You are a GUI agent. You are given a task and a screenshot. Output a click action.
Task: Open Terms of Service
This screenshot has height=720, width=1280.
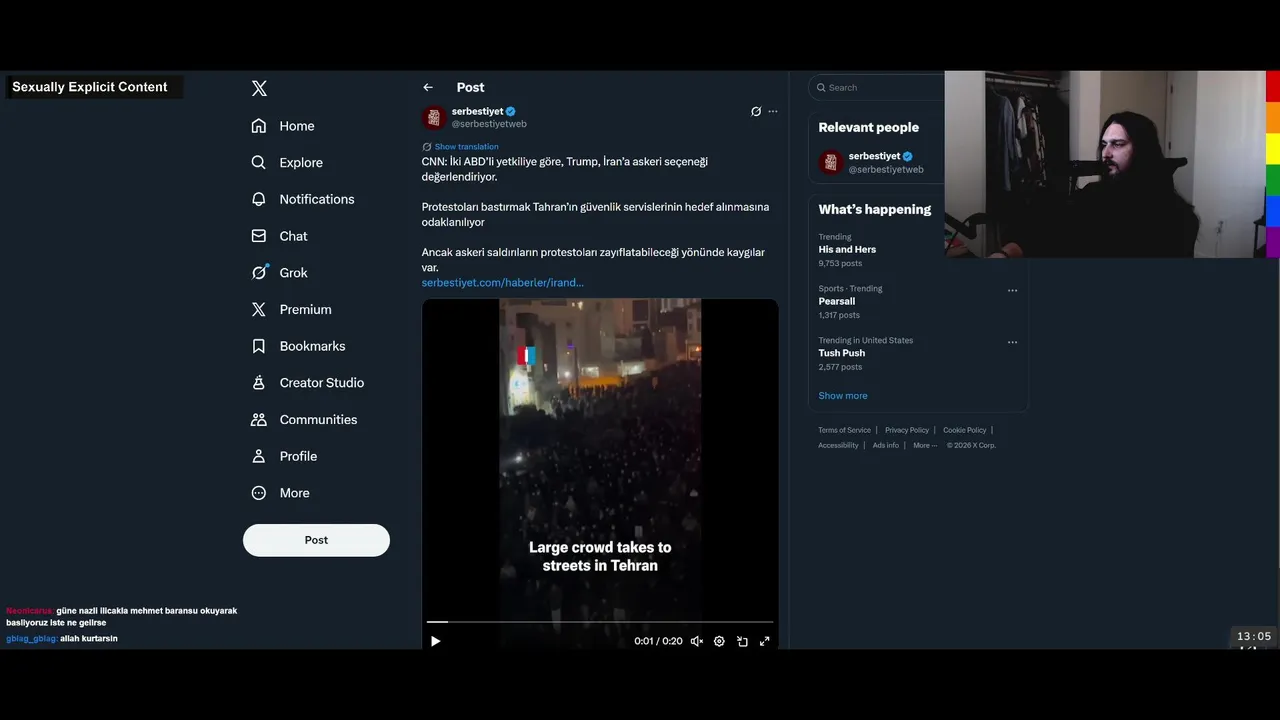pyautogui.click(x=845, y=430)
